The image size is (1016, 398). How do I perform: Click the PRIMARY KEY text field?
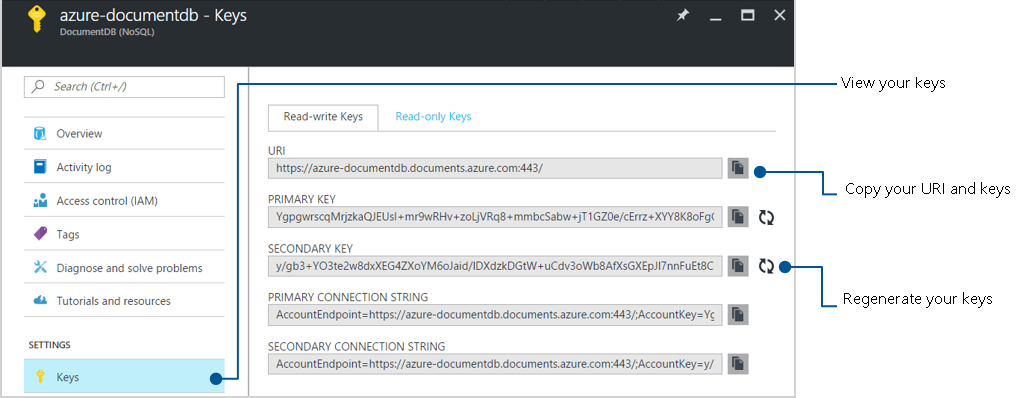(495, 217)
